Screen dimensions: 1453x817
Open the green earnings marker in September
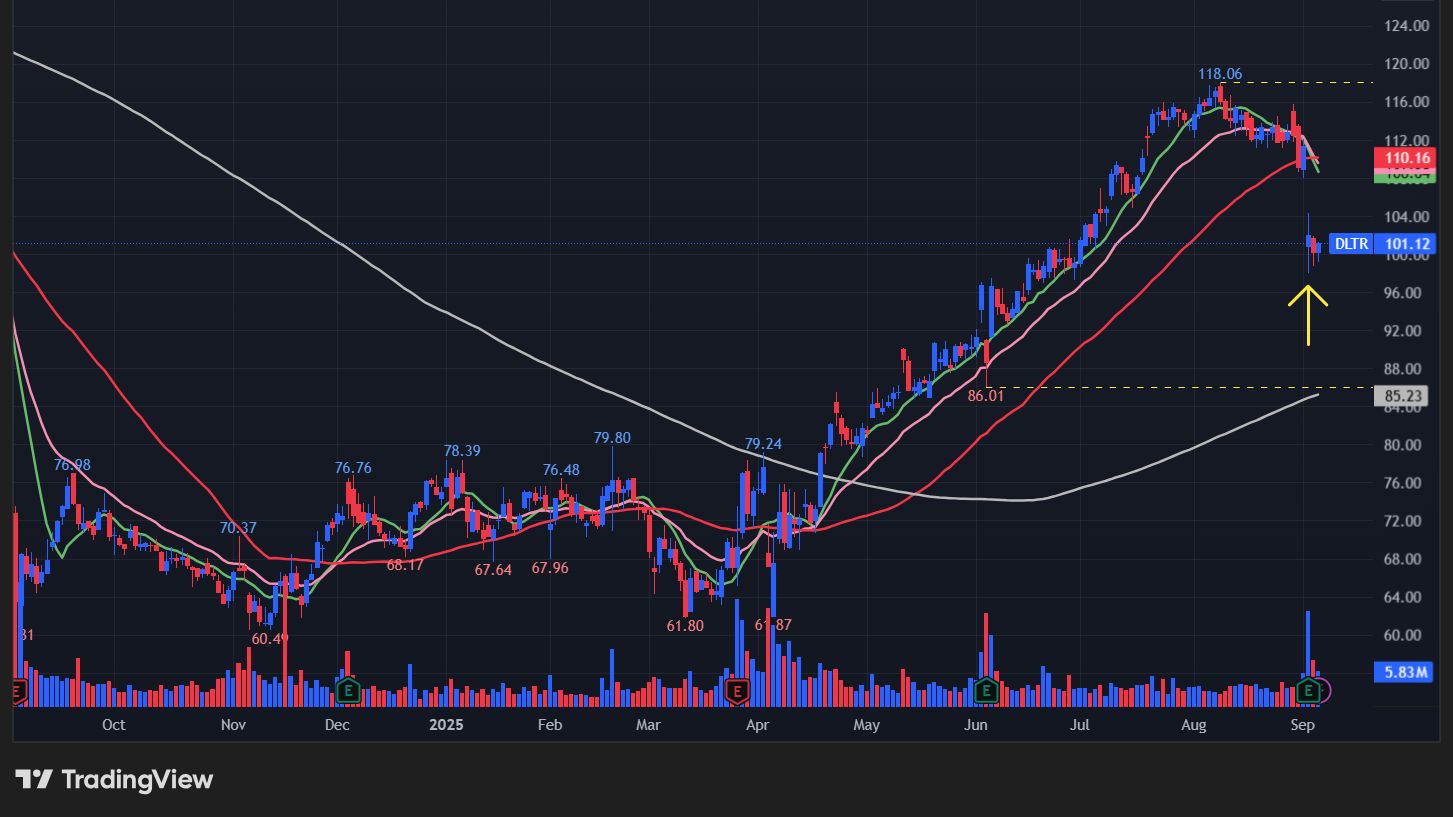point(1310,690)
